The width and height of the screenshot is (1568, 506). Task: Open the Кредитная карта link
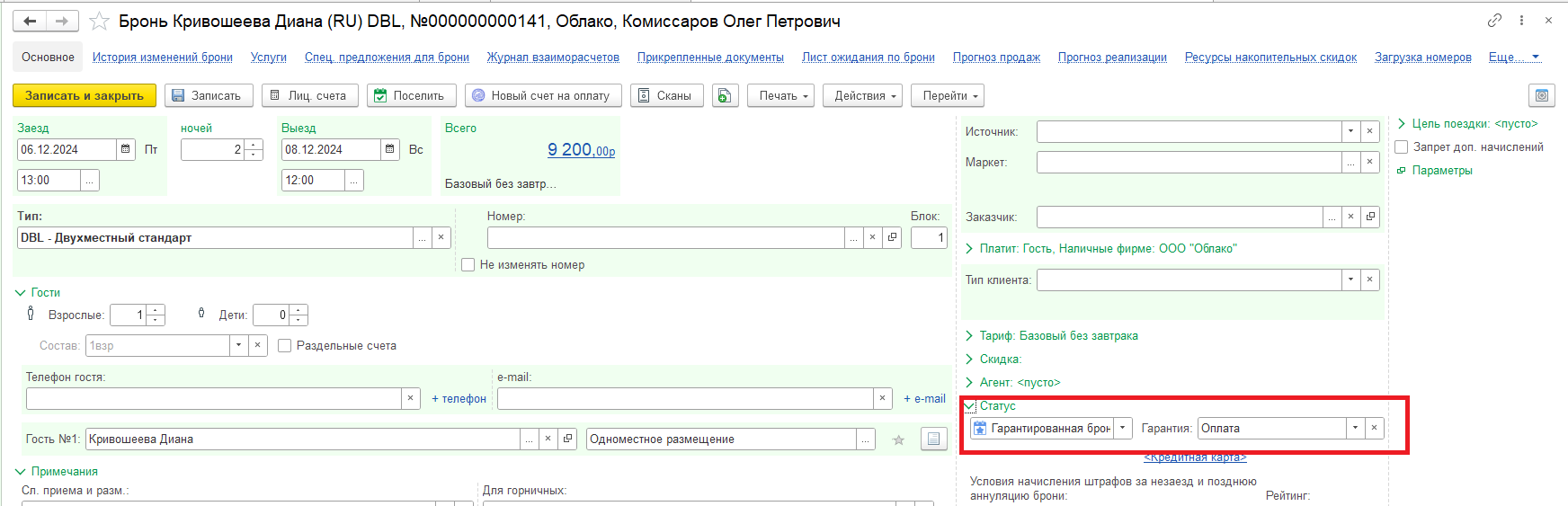click(1195, 457)
